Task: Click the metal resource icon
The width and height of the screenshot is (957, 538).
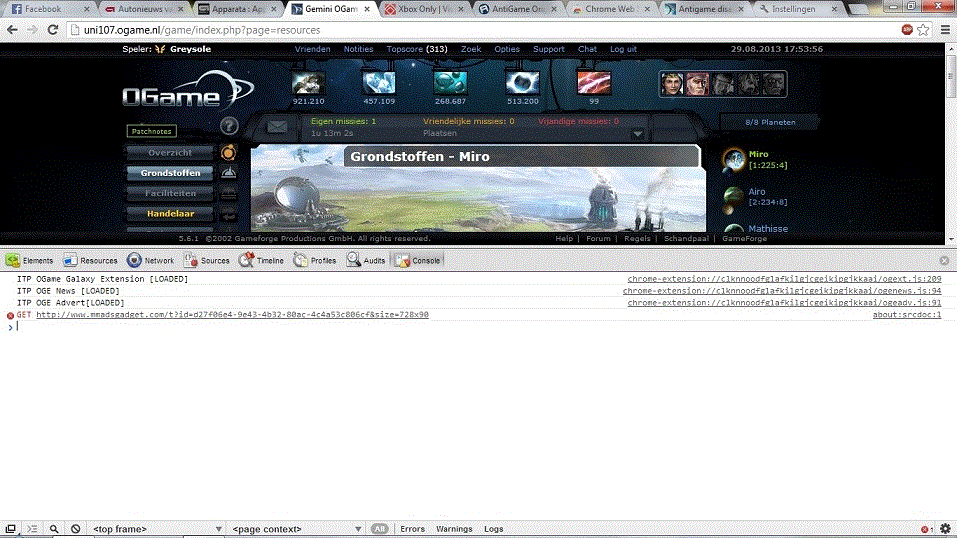Action: click(308, 83)
